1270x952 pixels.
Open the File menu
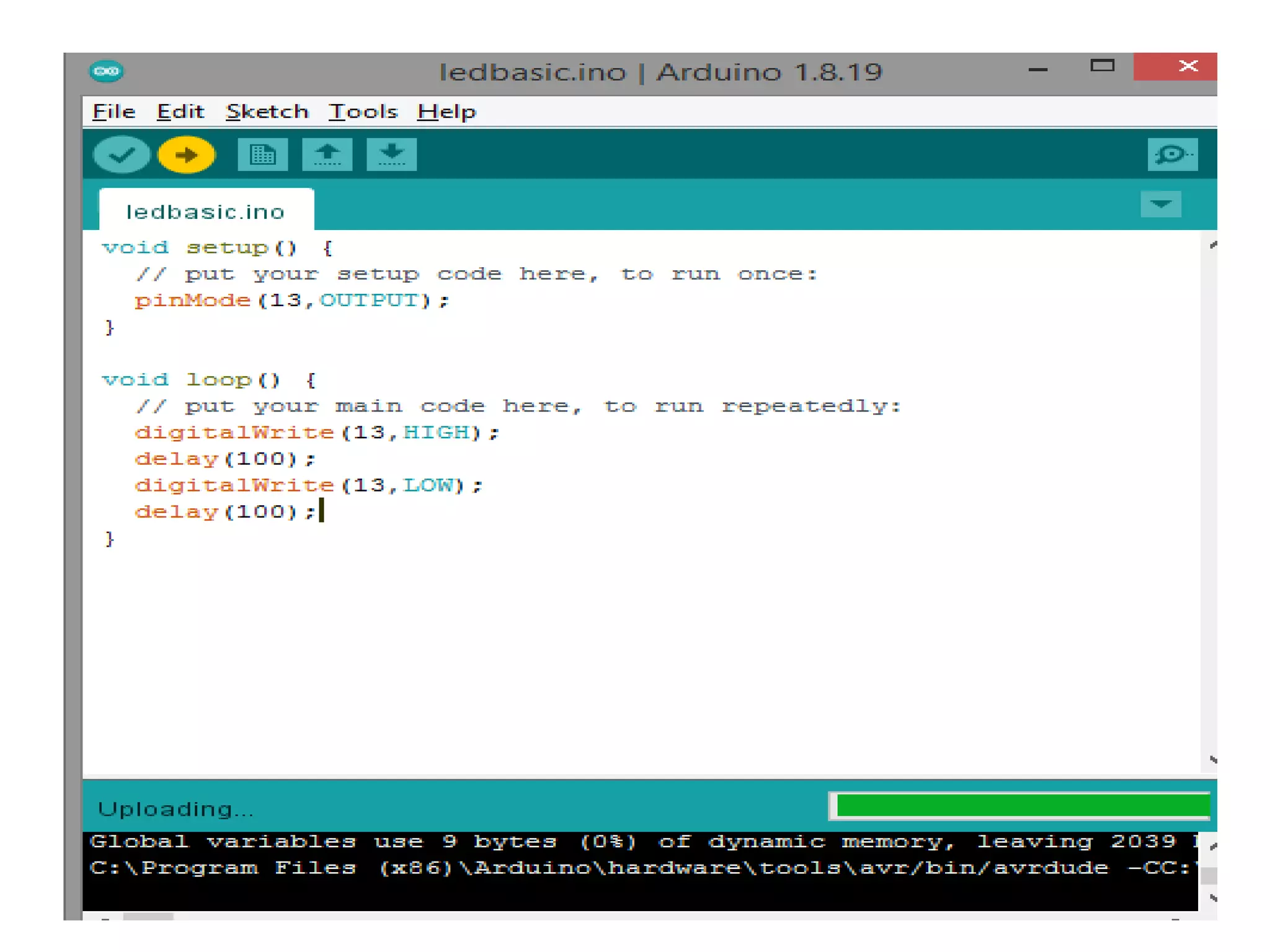coord(114,112)
